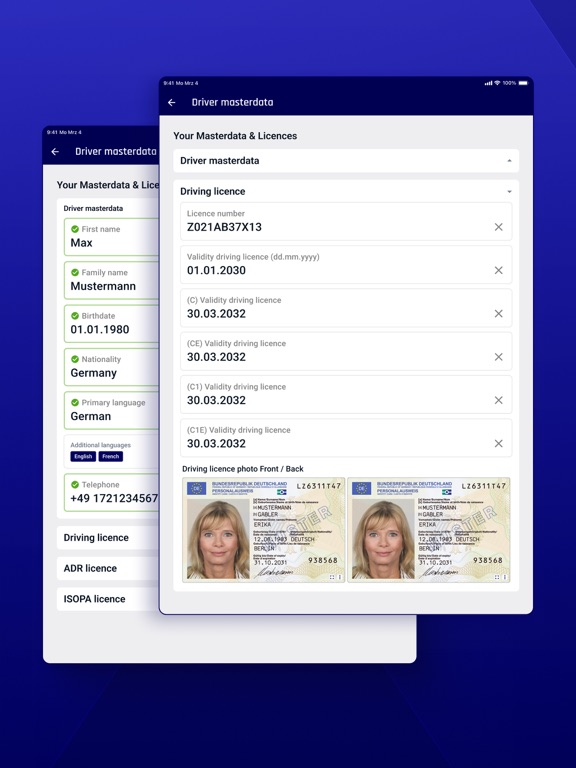Screen dimensions: 576x768
Task: Edit the First name field Max
Action: point(111,237)
